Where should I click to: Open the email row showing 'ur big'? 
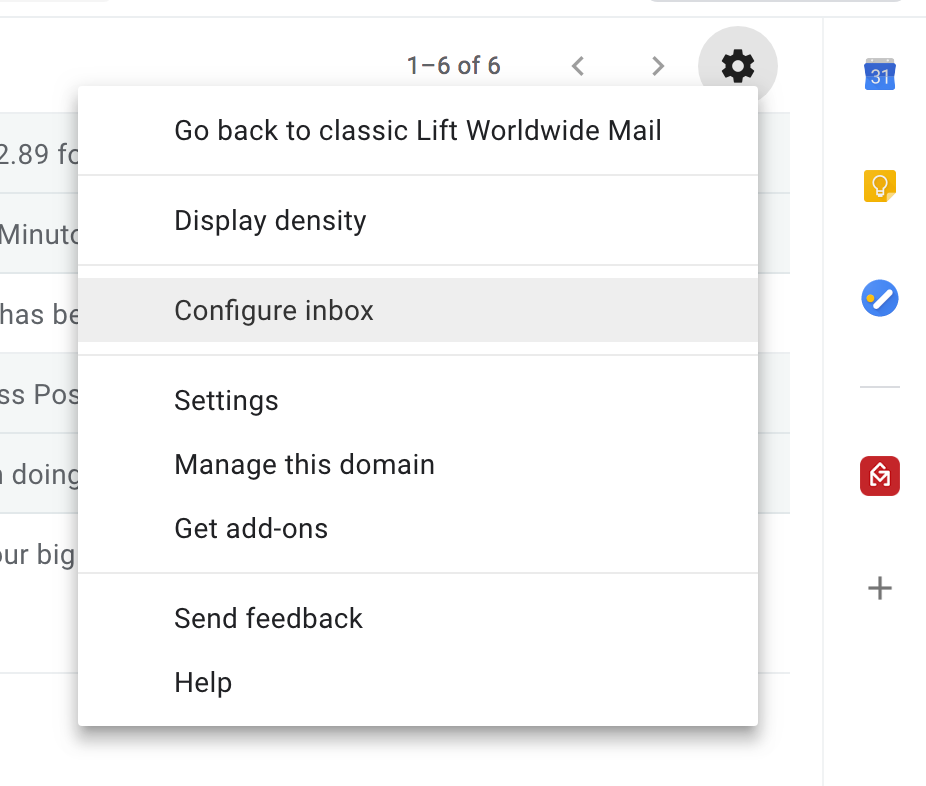38,554
